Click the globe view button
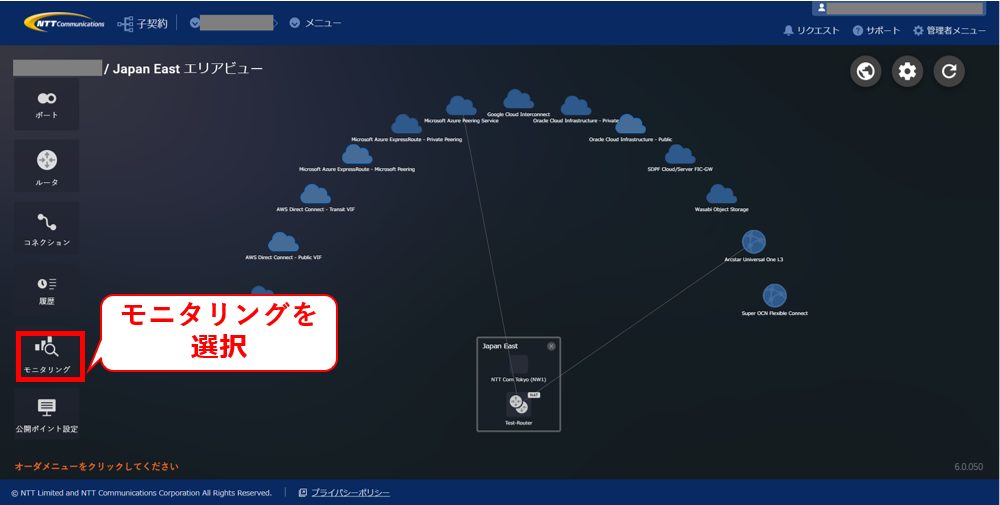1000x505 pixels. 865,71
